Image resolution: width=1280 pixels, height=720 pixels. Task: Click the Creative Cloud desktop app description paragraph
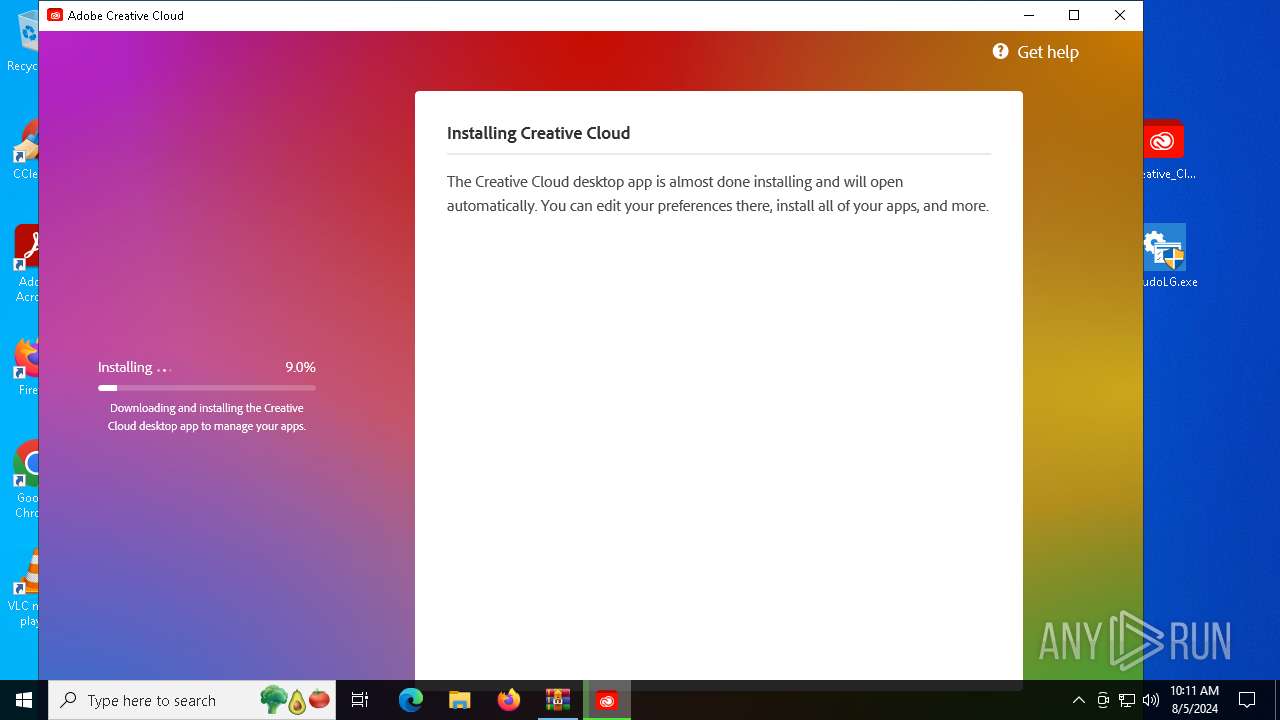pos(718,194)
